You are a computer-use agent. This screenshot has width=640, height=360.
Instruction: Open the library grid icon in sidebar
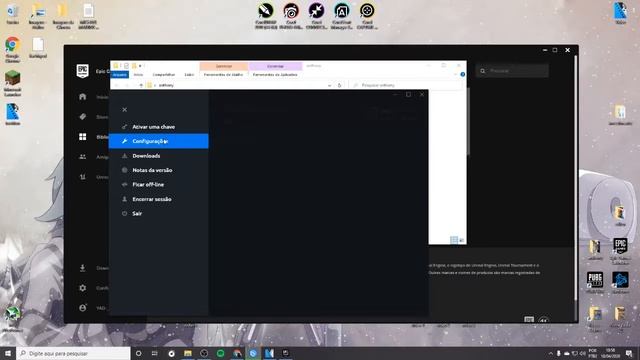(x=82, y=137)
